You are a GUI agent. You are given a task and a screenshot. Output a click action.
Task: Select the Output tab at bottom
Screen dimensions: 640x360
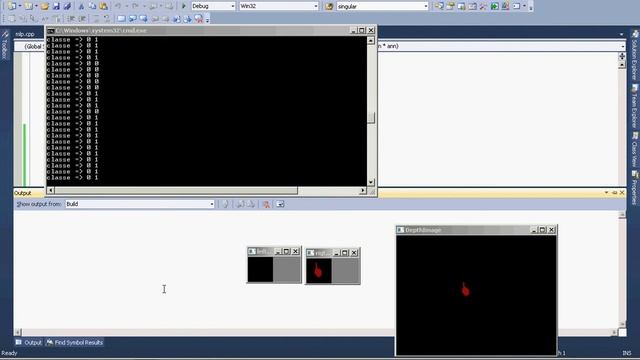[29, 342]
